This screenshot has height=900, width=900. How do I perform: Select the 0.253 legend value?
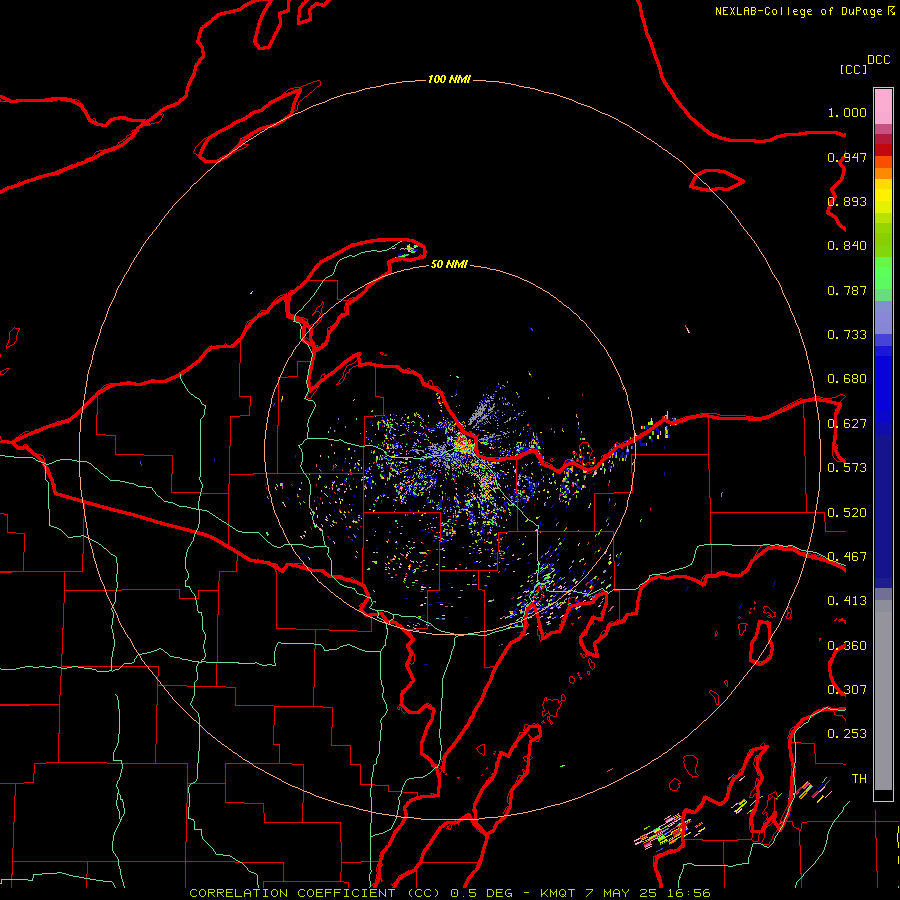pyautogui.click(x=847, y=734)
